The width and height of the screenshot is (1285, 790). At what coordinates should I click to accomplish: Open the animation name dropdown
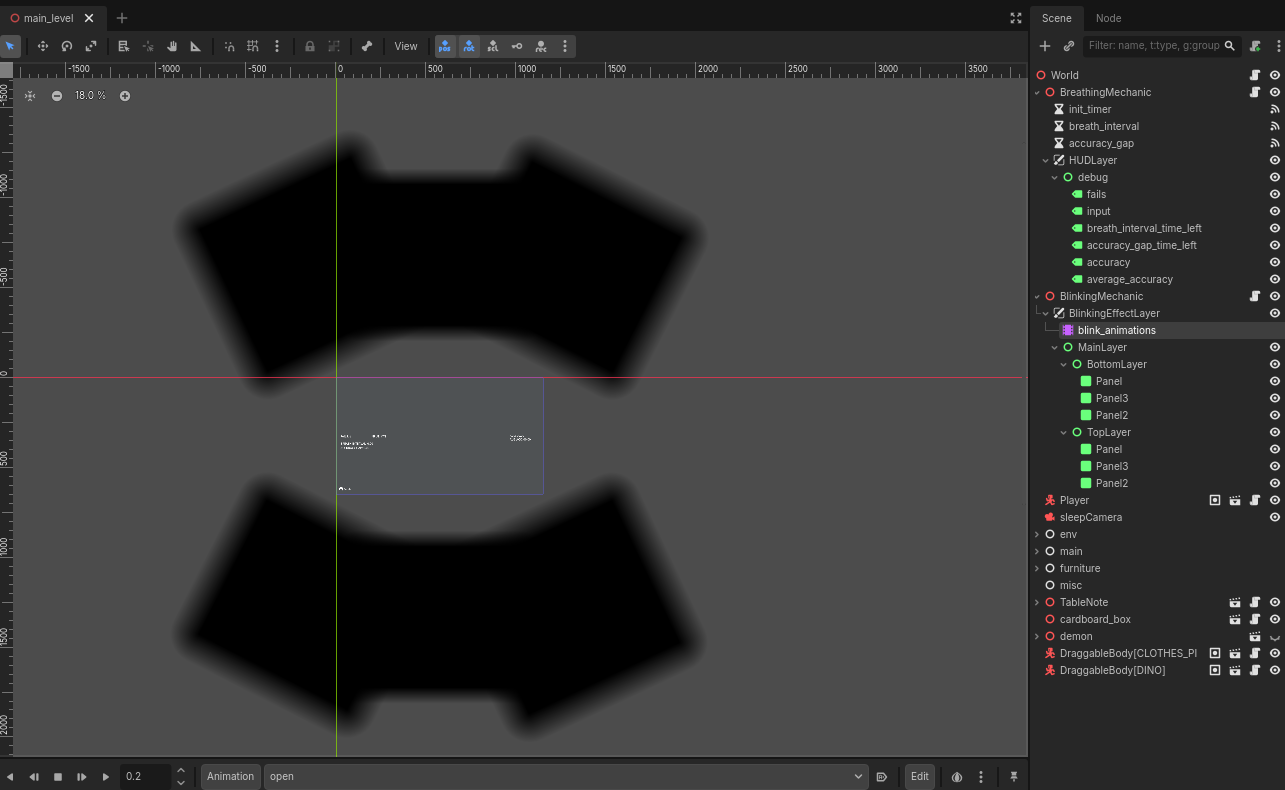[566, 776]
